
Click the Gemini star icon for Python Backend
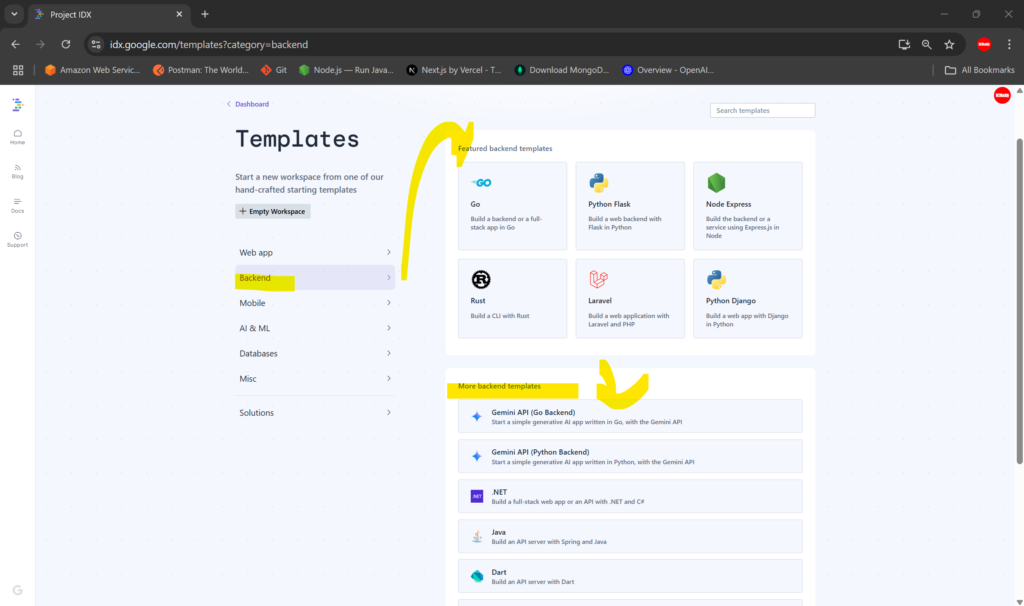477,456
